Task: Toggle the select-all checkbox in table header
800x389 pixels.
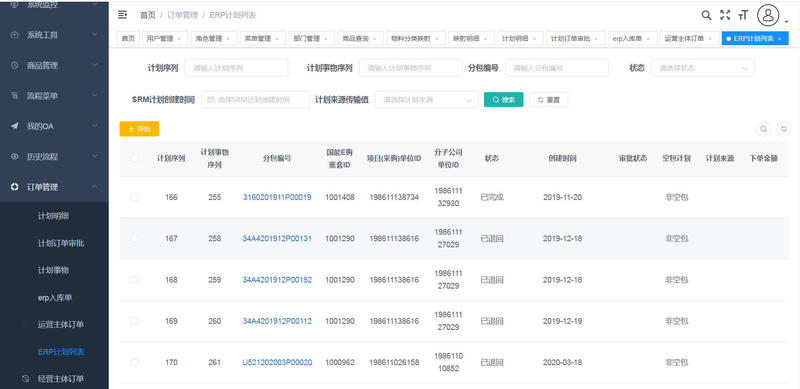Action: 134,159
